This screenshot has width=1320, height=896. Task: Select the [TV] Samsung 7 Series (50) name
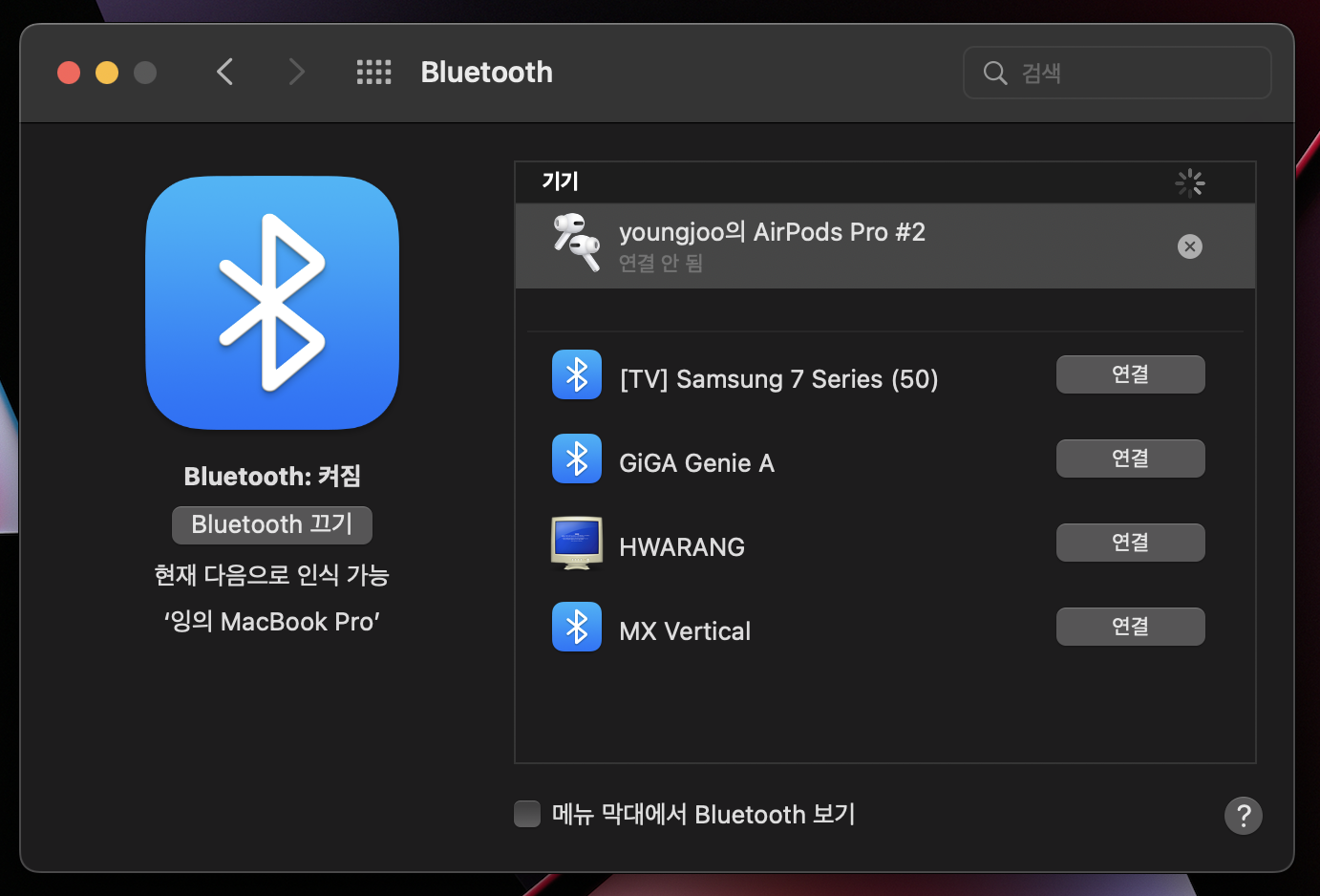pyautogui.click(x=778, y=379)
